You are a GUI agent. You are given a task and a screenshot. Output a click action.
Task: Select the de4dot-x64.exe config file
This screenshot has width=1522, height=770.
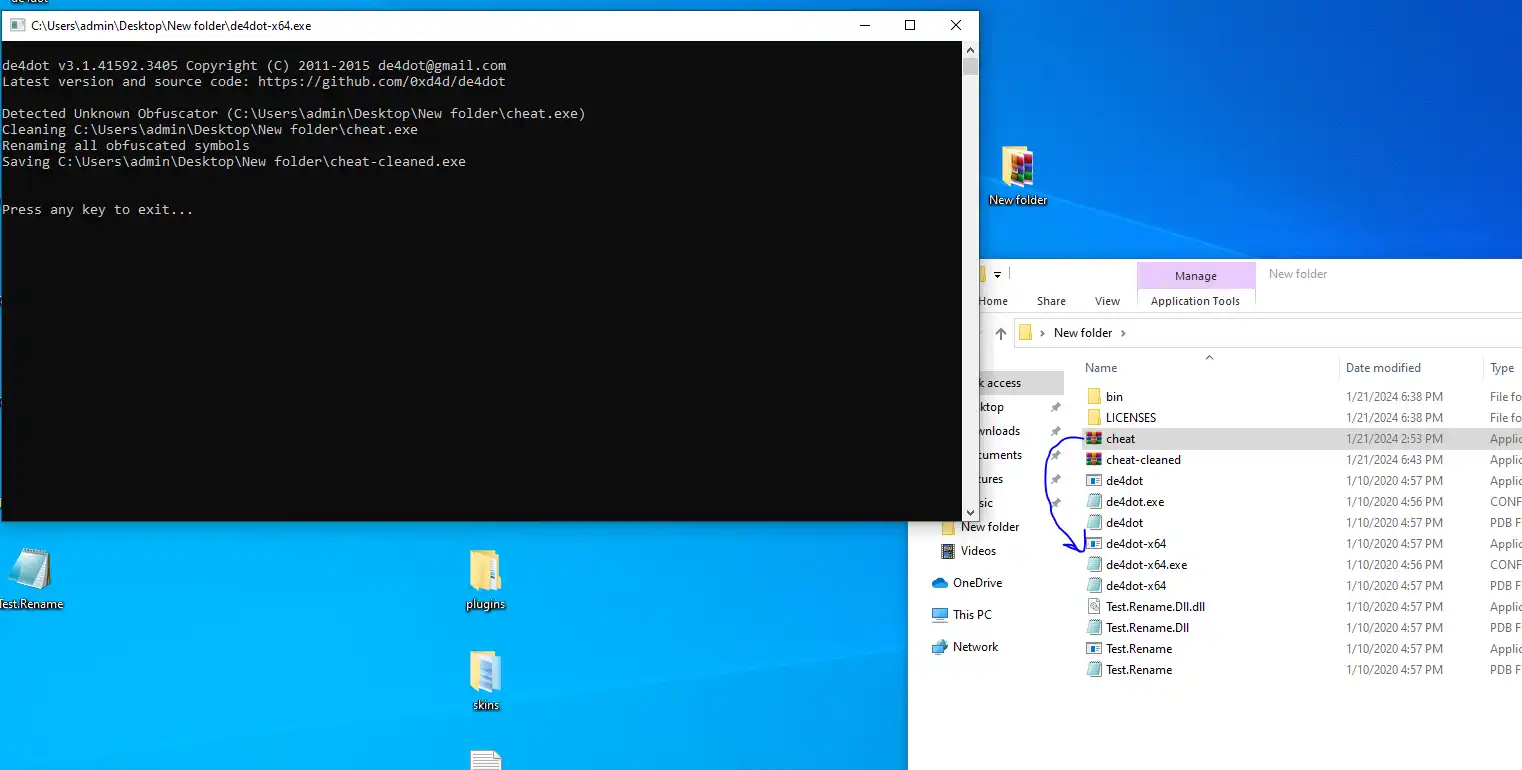point(1146,565)
